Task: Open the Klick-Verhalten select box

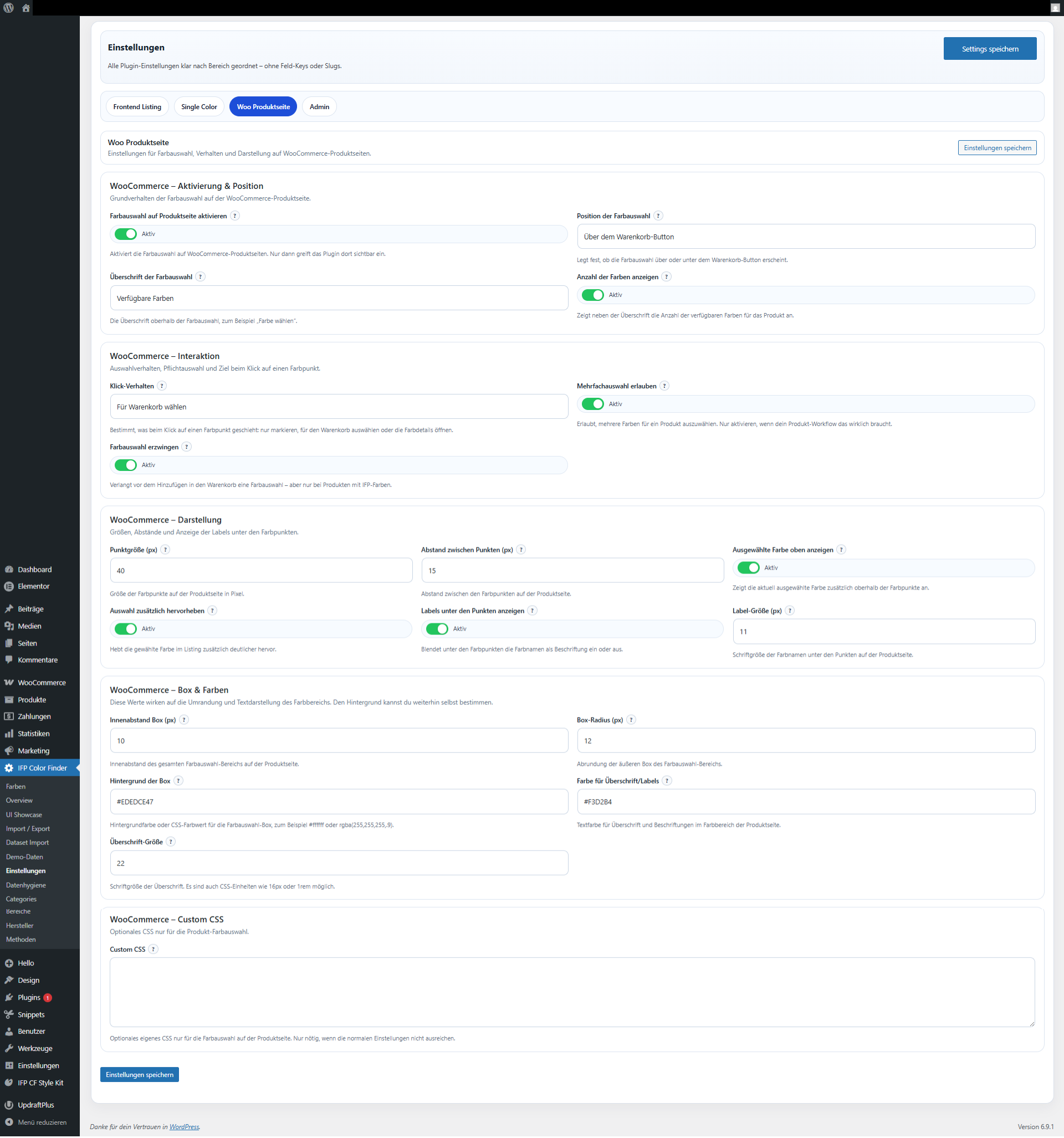Action: tap(339, 407)
